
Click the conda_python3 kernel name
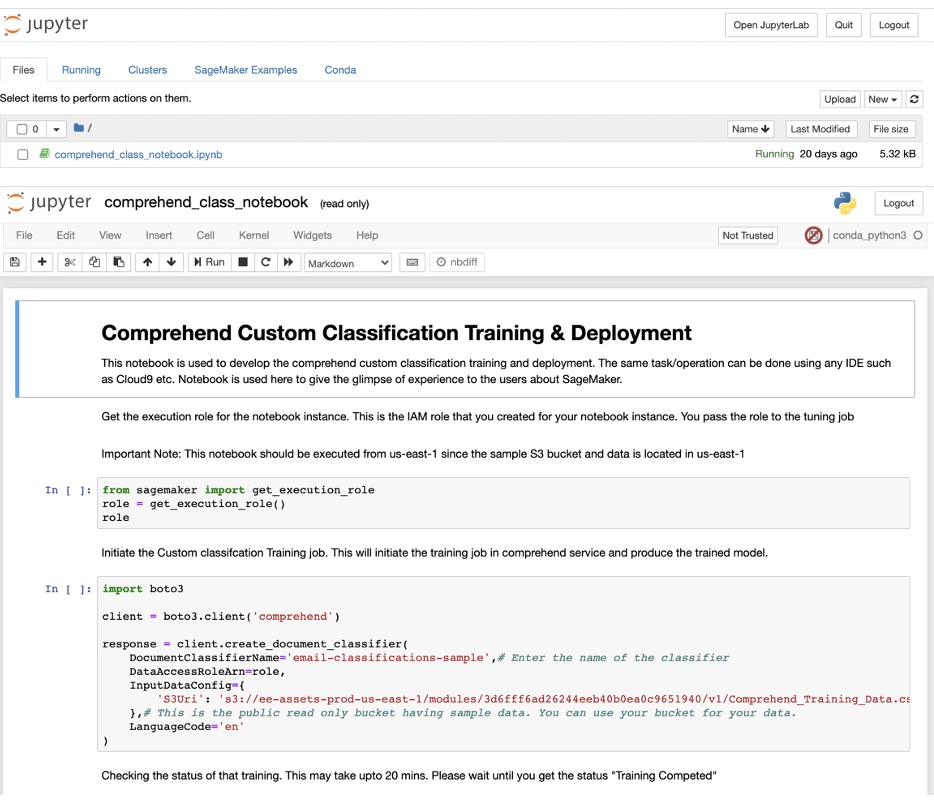869,235
